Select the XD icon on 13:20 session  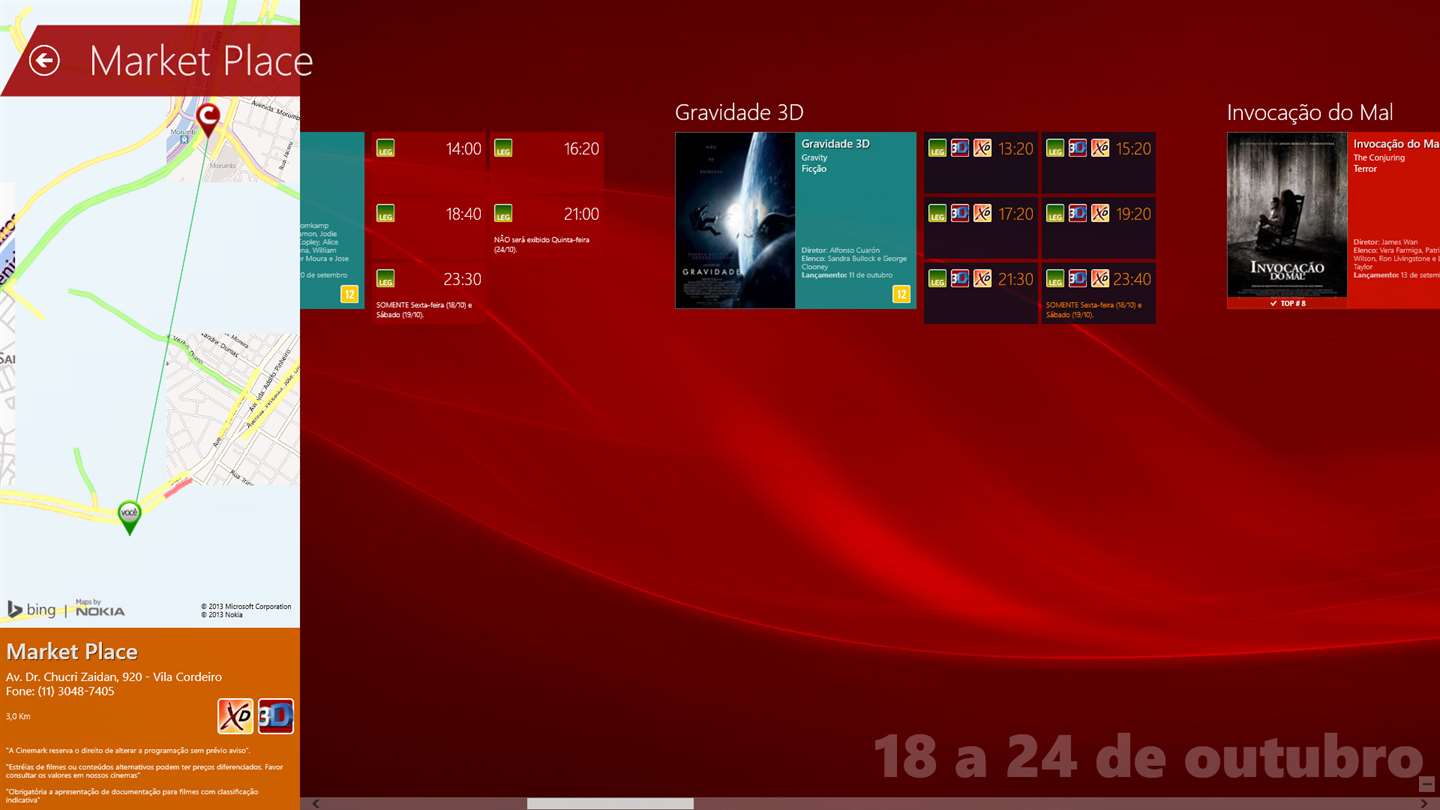(x=982, y=148)
